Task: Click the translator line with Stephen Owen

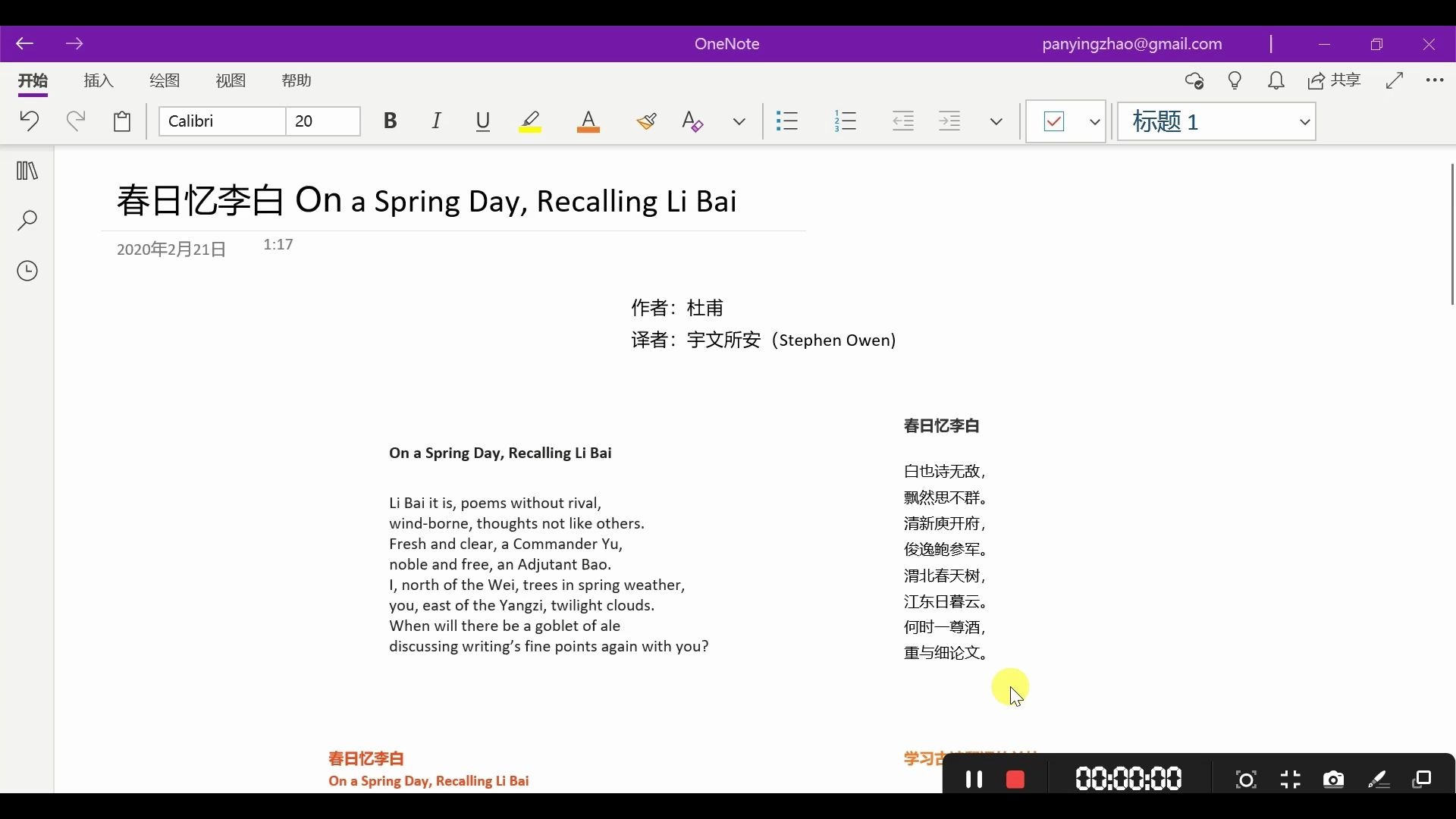Action: click(764, 340)
